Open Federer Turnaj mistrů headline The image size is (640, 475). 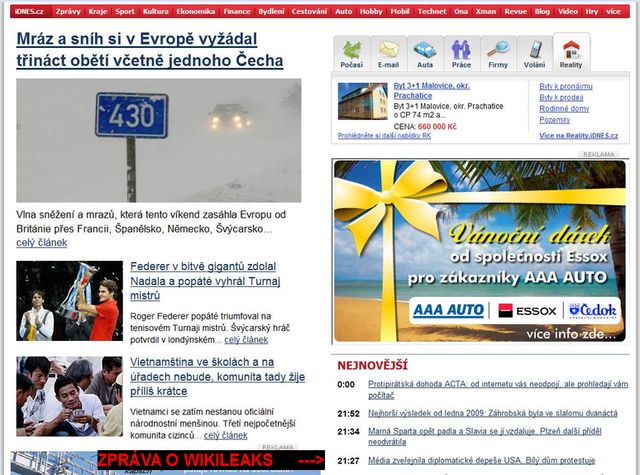click(x=205, y=281)
